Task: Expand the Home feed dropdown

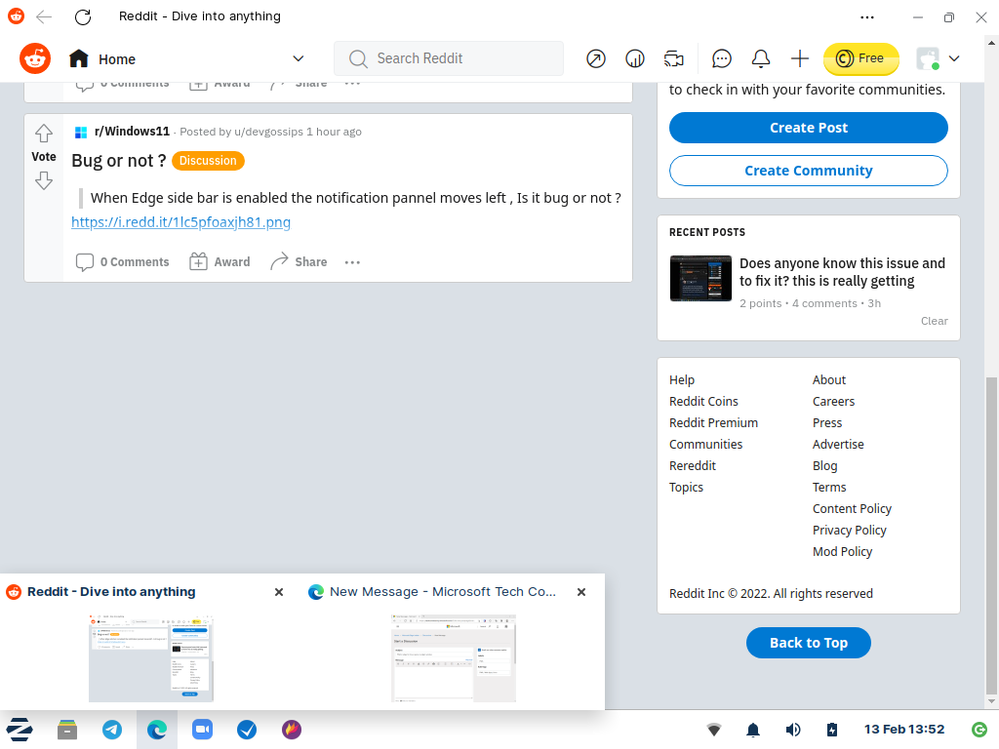Action: [298, 59]
